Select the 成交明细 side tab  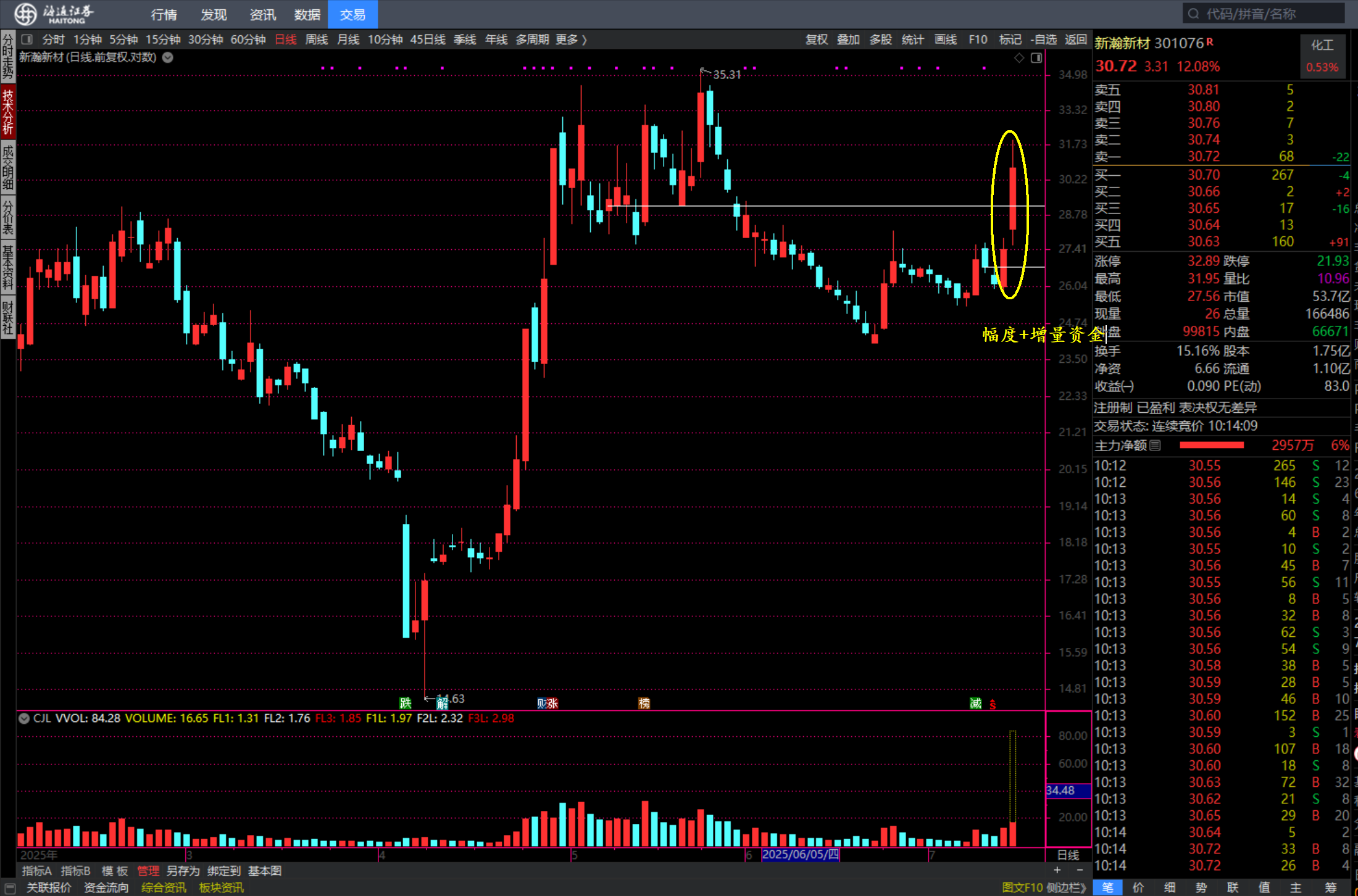click(7, 167)
